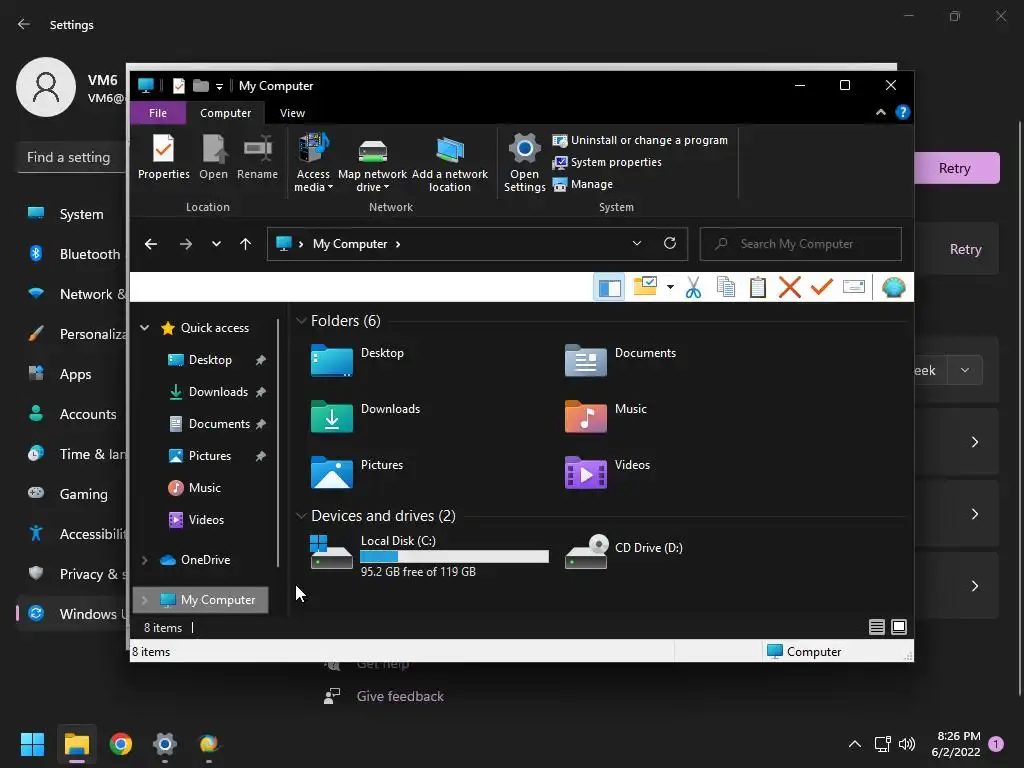
Task: Click the Local Disk C usage bar
Action: pyautogui.click(x=455, y=556)
